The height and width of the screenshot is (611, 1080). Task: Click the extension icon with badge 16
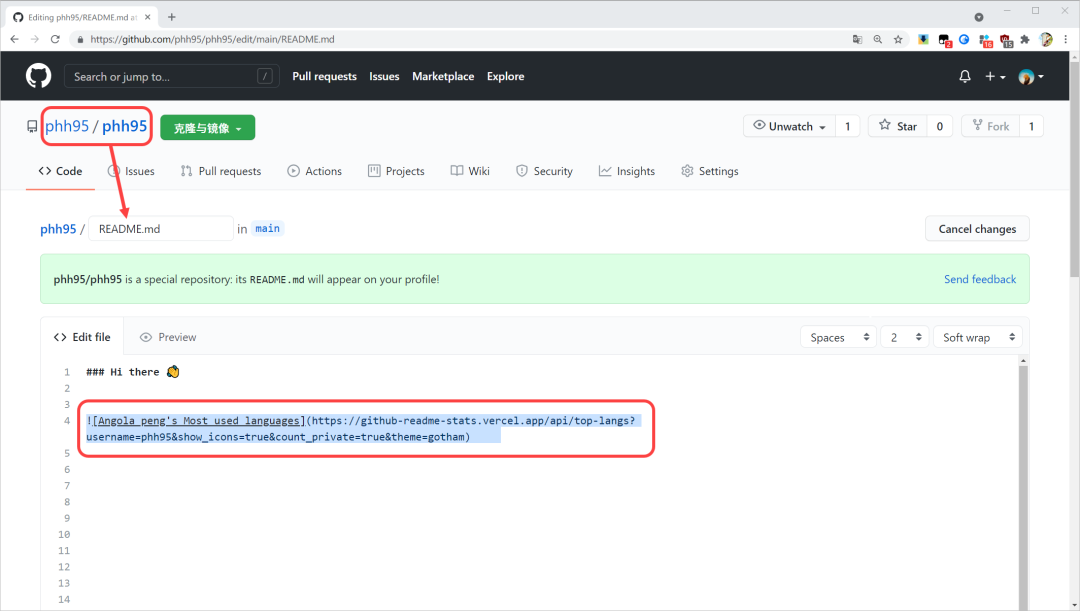[986, 40]
